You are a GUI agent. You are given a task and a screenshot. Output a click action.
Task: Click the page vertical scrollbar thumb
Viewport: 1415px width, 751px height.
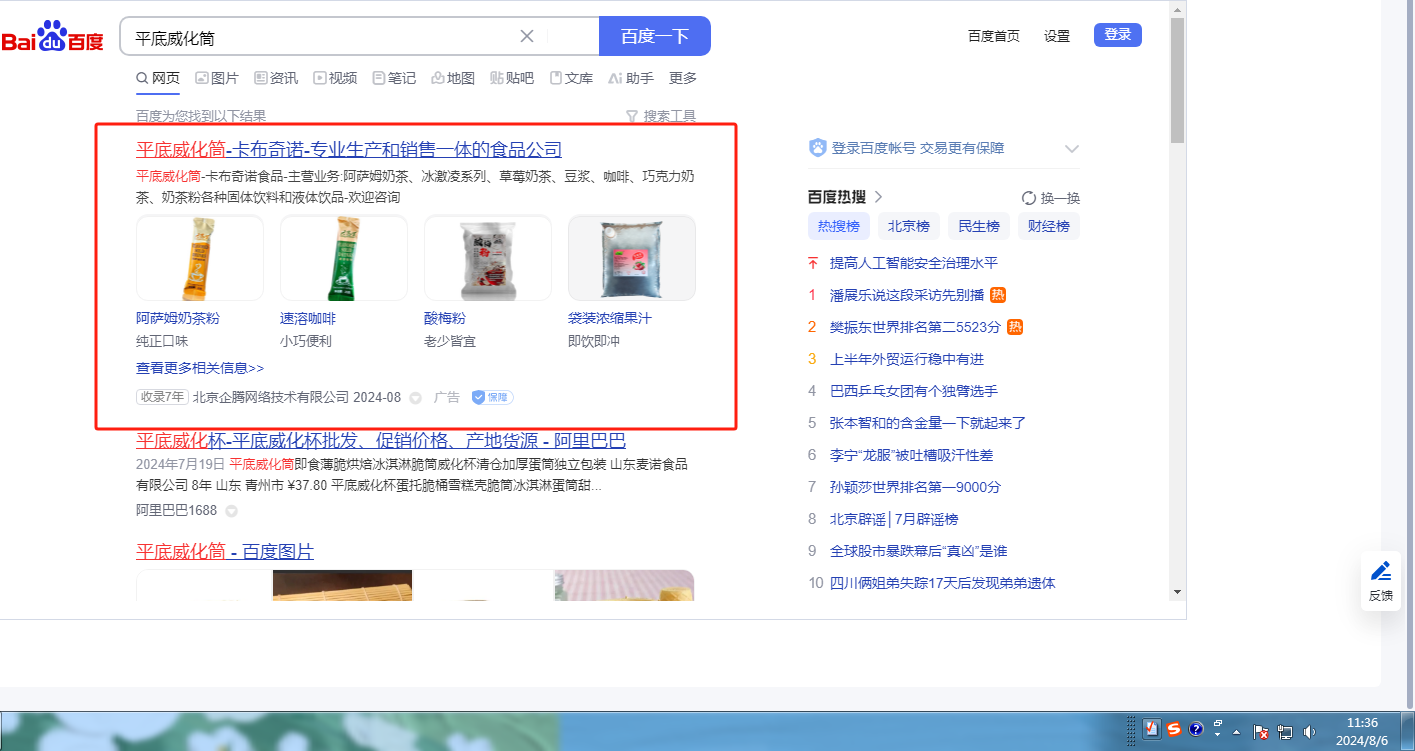point(1177,80)
